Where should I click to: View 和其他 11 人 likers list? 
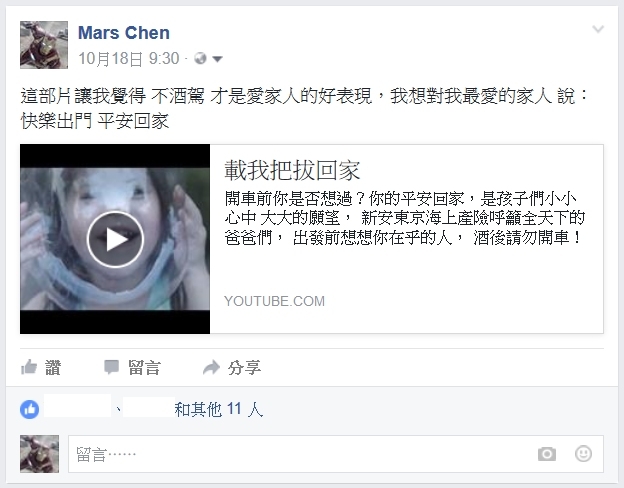[x=219, y=409]
